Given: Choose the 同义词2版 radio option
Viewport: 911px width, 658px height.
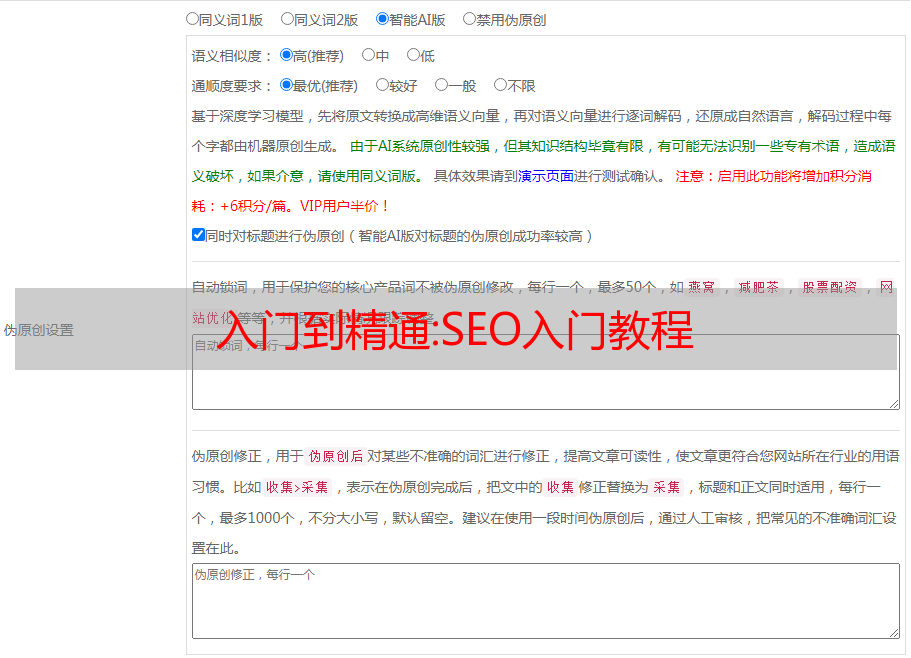Looking at the screenshot, I should pyautogui.click(x=288, y=18).
